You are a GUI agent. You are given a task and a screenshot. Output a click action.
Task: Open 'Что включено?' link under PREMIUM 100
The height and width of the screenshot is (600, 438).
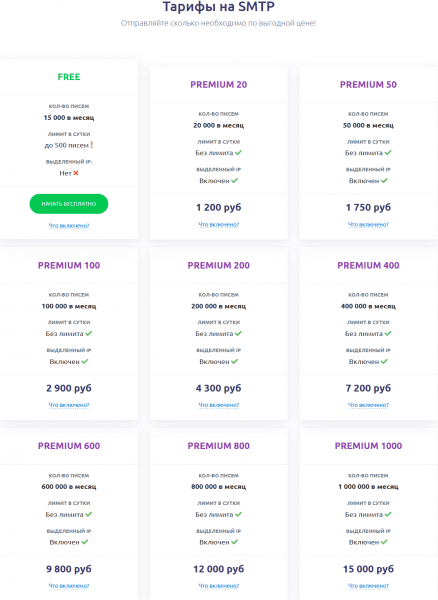(69, 405)
